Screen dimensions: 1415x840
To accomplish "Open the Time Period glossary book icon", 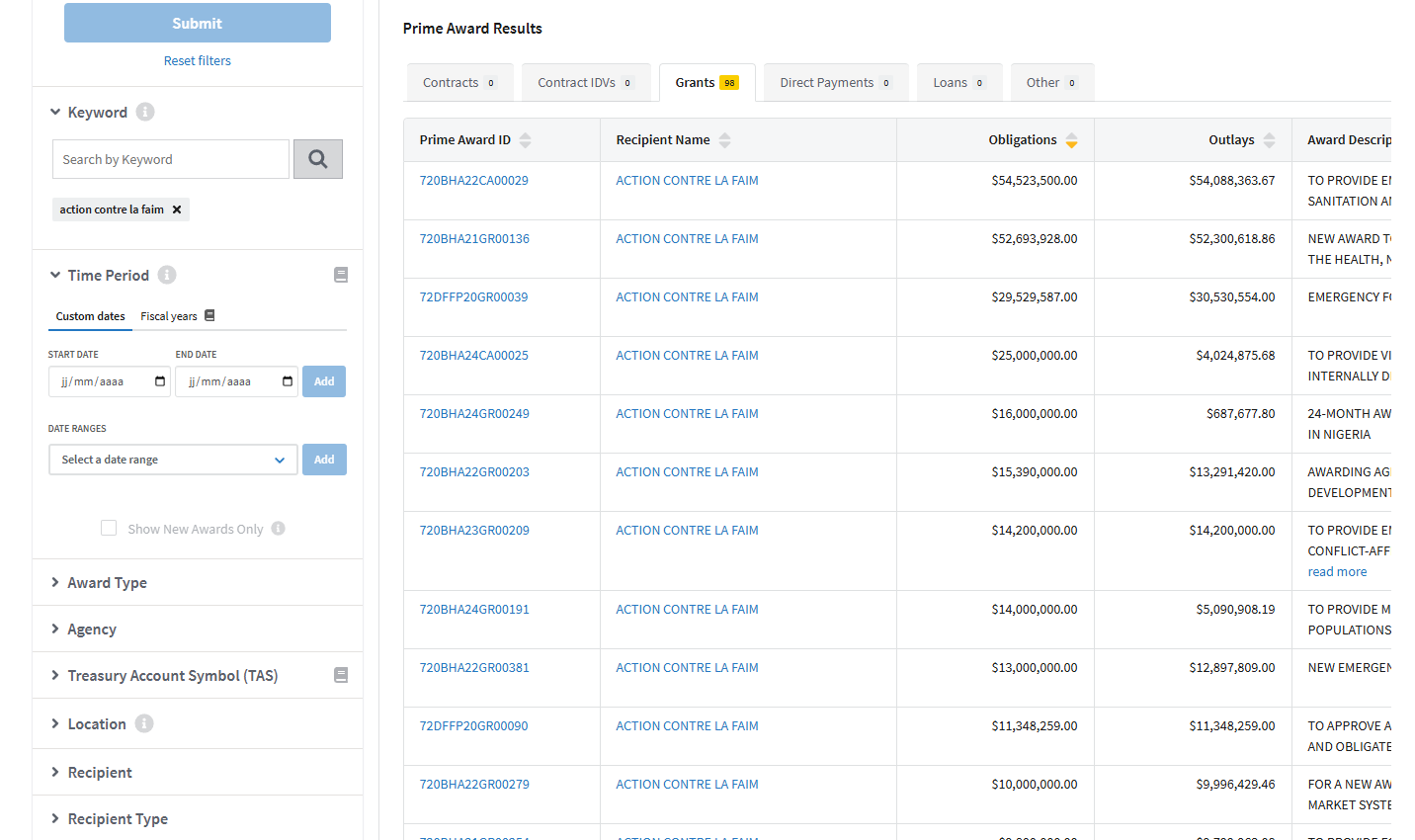I will click(341, 275).
